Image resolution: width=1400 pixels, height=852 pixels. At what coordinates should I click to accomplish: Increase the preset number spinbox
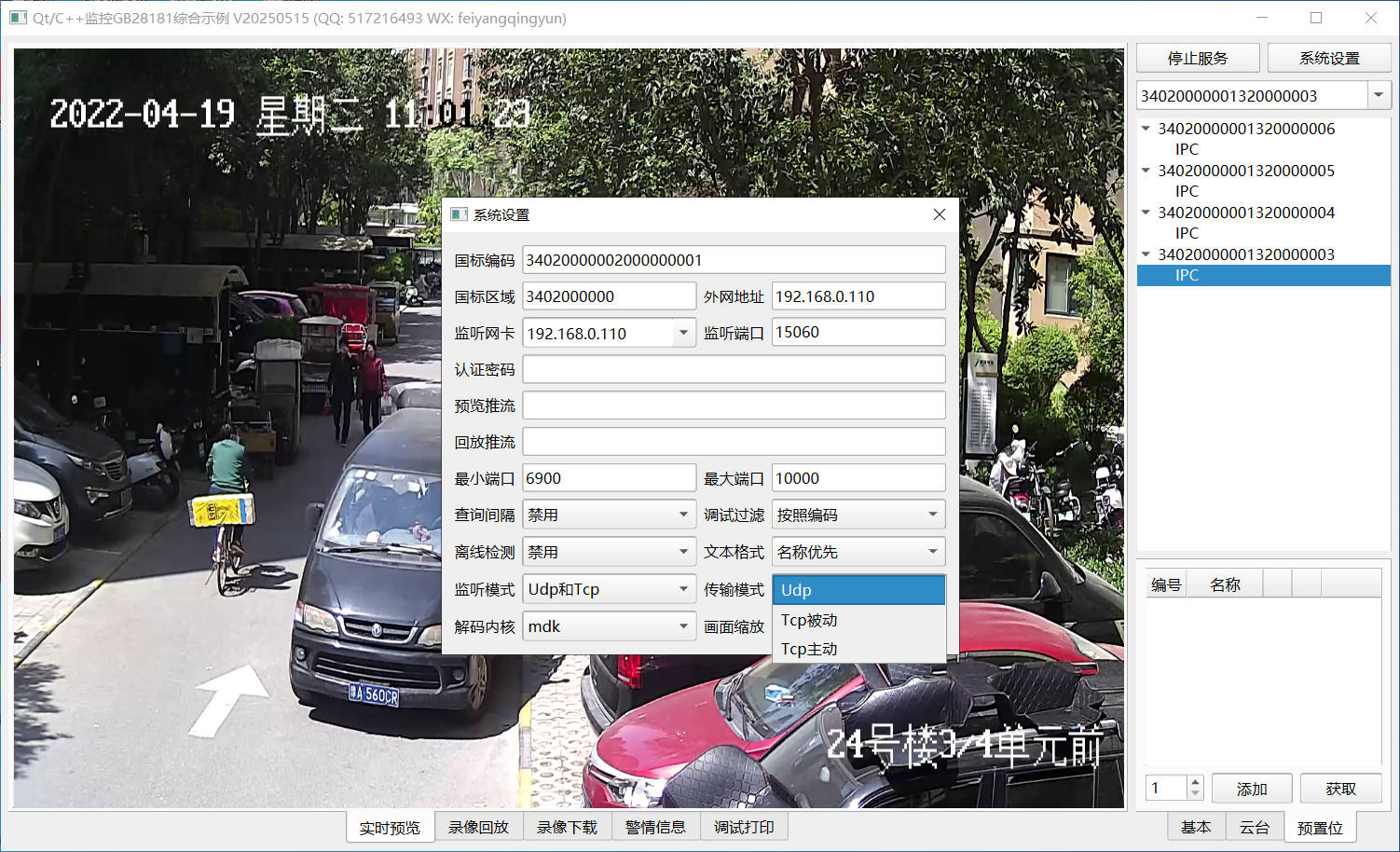(1195, 782)
